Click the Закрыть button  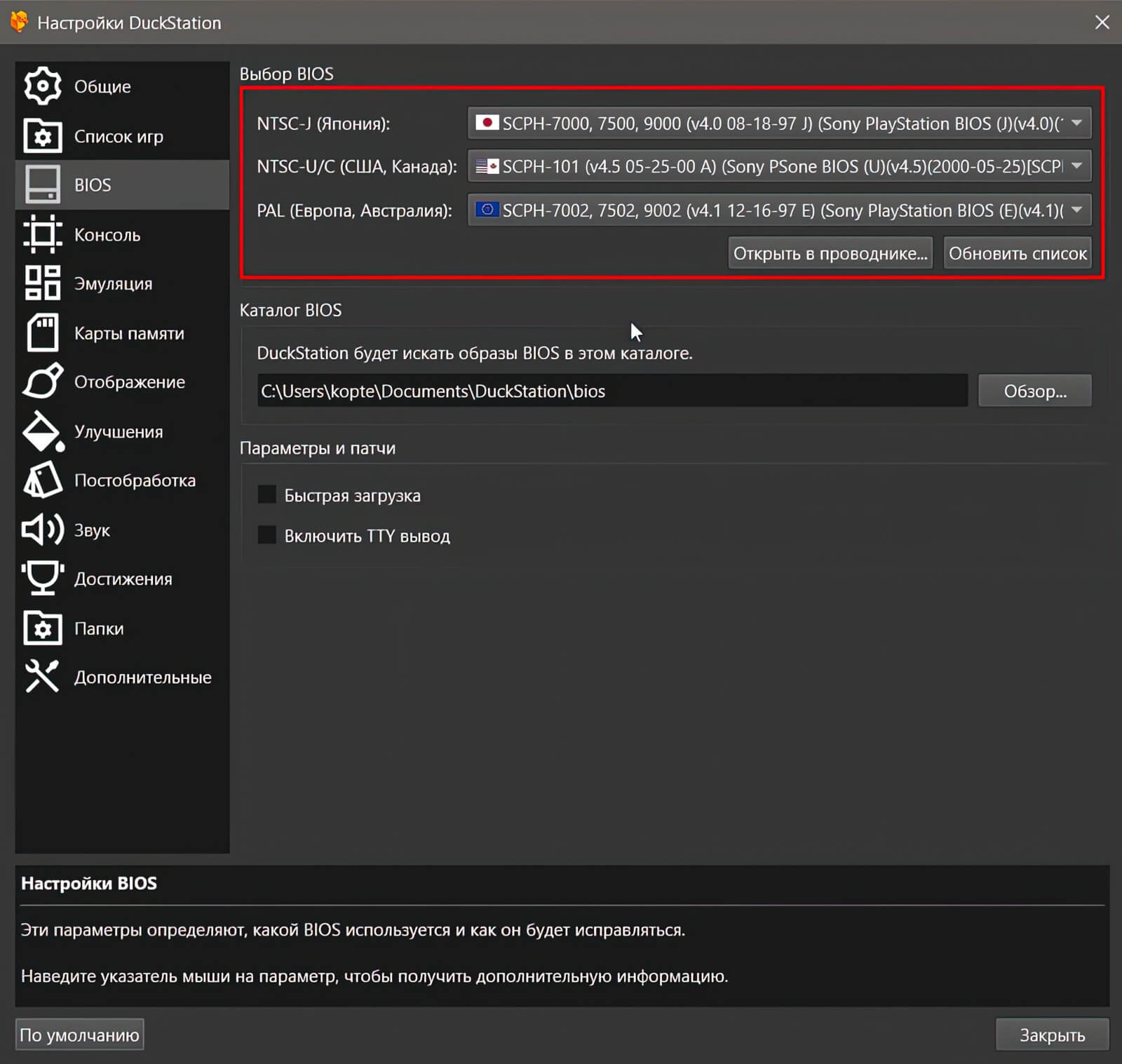(x=1052, y=1035)
